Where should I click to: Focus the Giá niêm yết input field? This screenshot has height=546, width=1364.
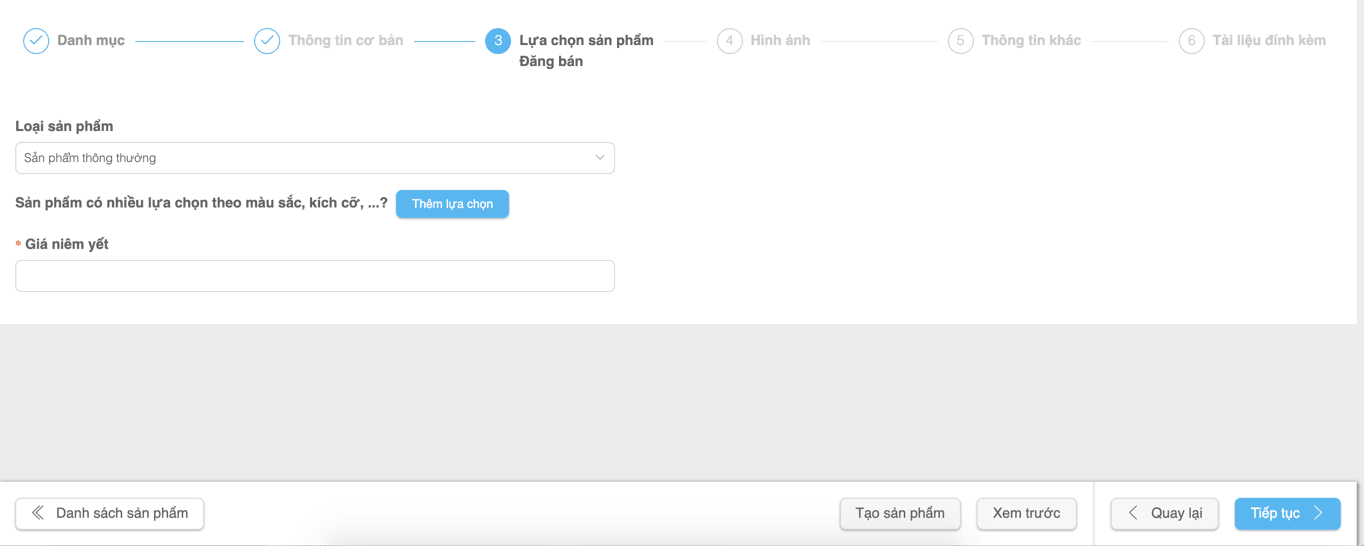coord(315,276)
